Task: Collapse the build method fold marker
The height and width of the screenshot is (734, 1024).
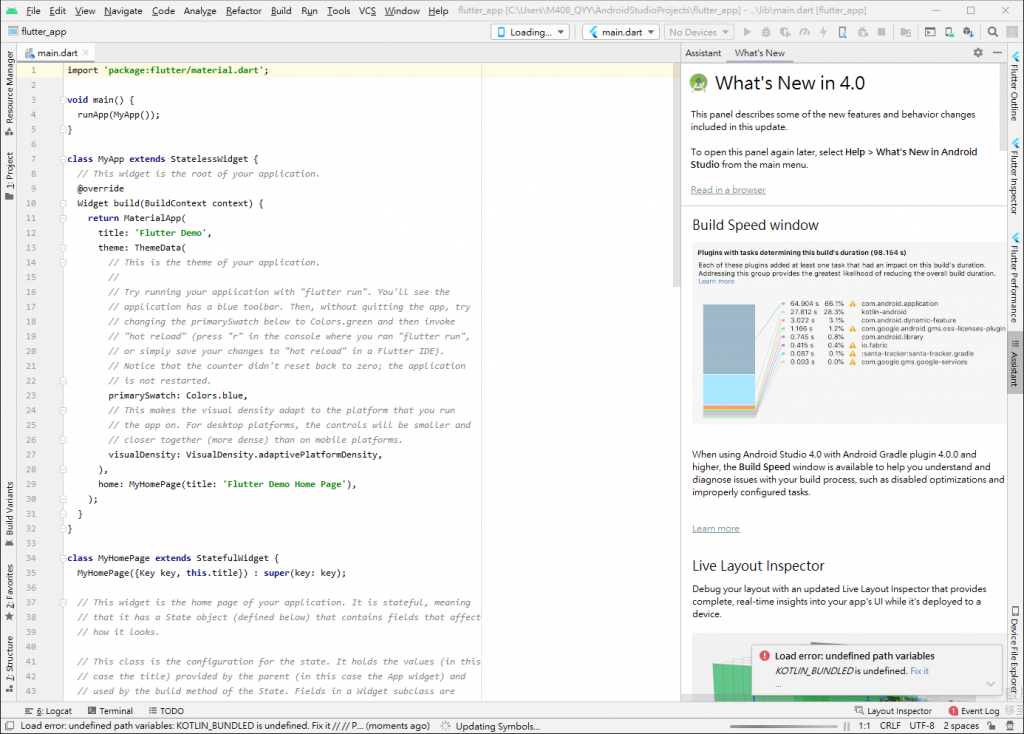Action: (63, 204)
